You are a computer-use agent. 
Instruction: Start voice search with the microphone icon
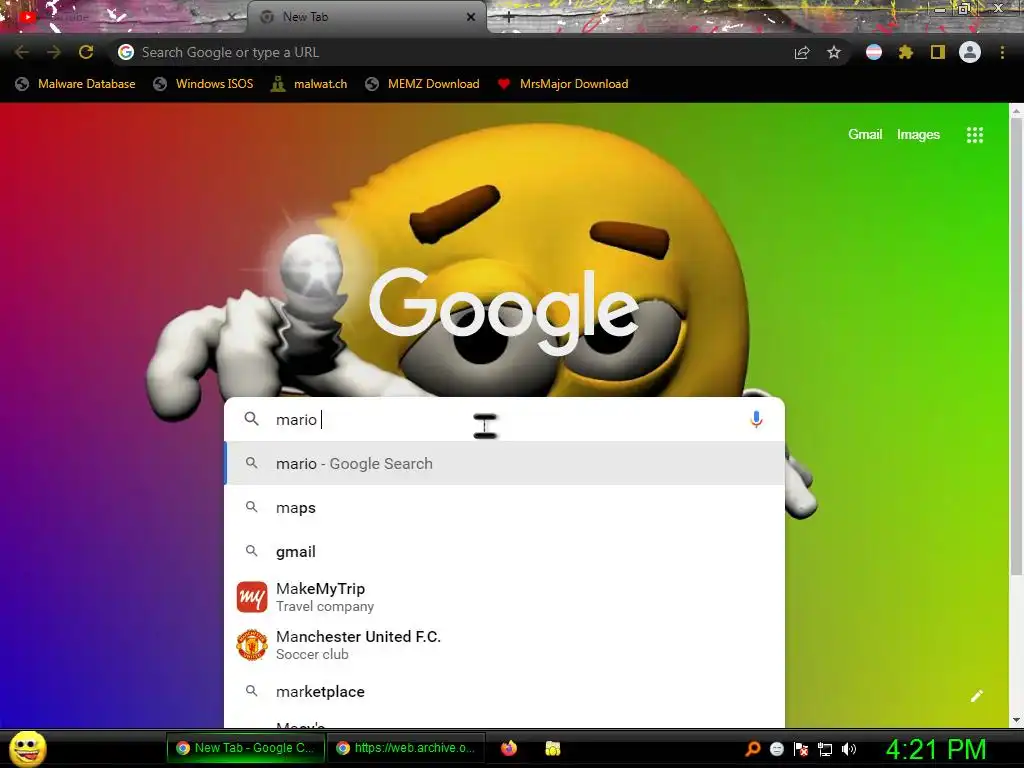coord(756,419)
